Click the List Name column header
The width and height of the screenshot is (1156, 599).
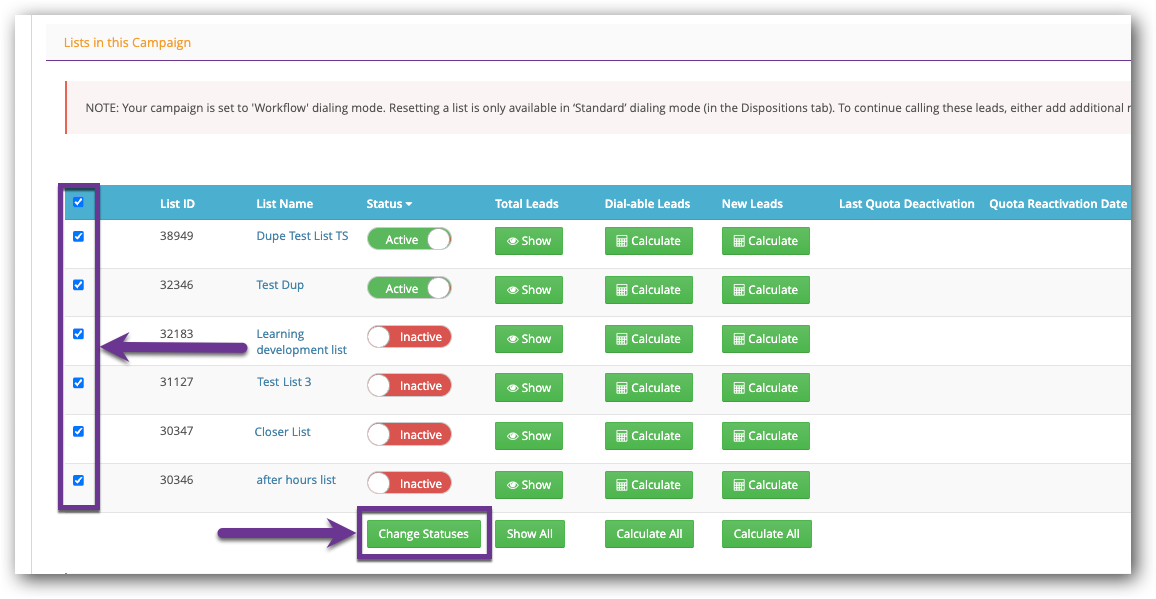tap(284, 204)
